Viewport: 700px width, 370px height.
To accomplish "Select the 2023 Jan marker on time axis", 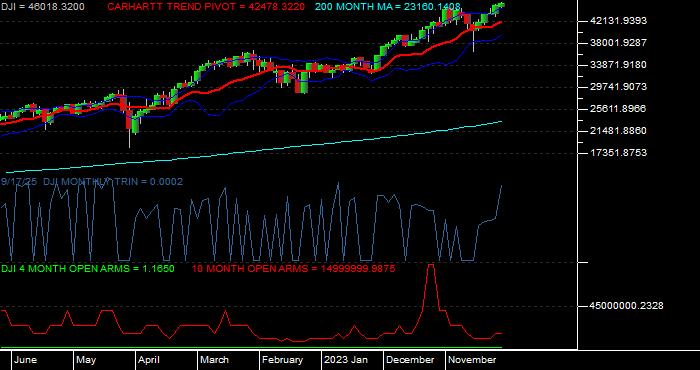I will point(346,360).
